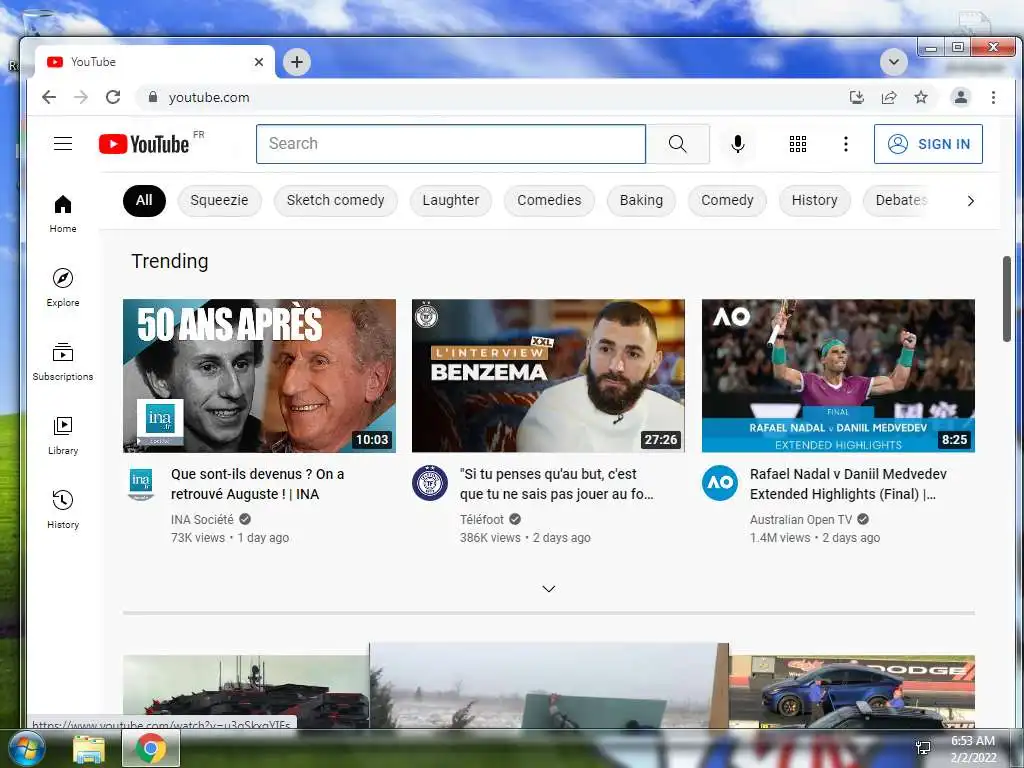This screenshot has width=1024, height=768.
Task: Click browser back arrow
Action: 49,97
